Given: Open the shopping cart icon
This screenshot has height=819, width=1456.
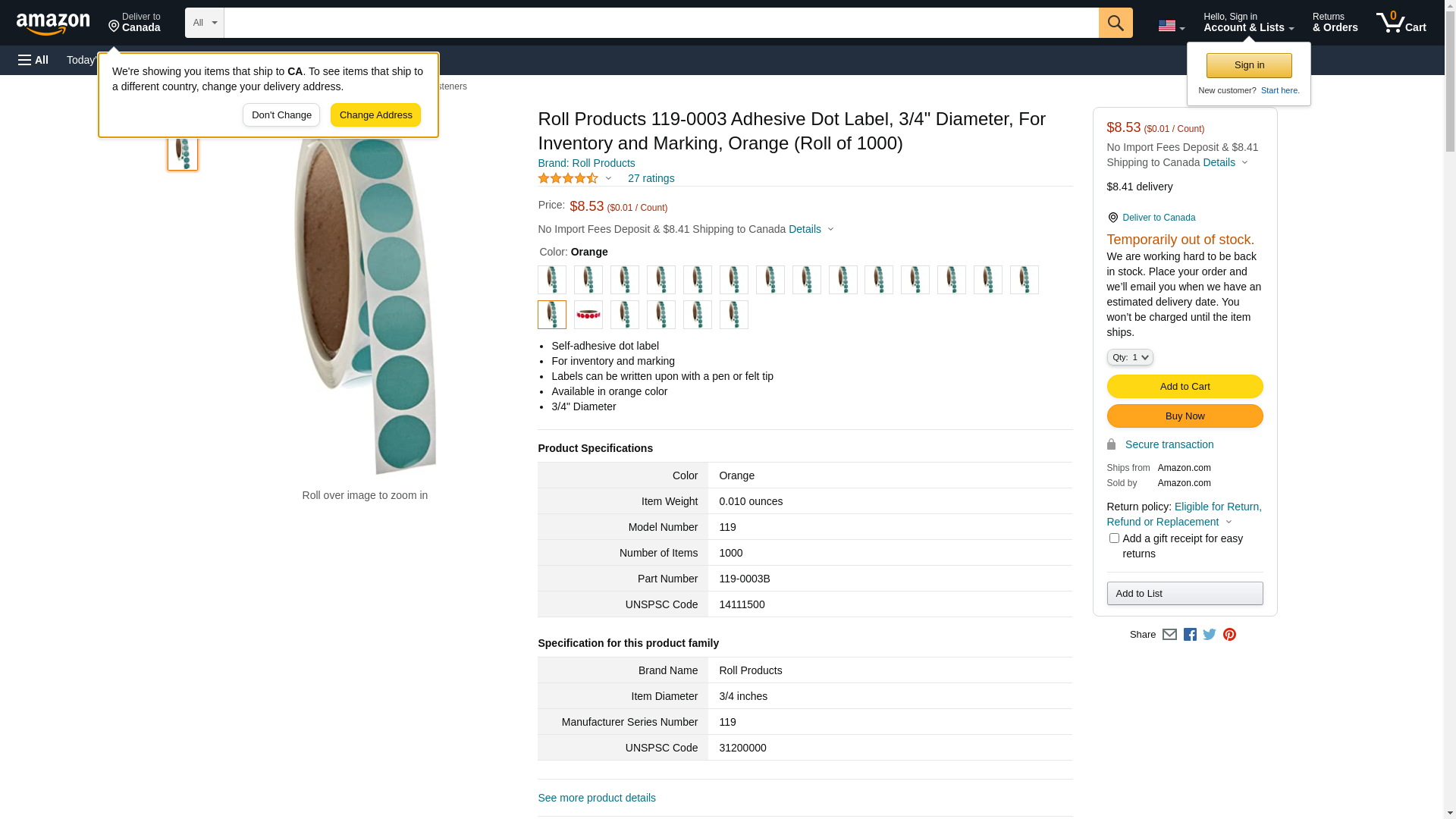Looking at the screenshot, I should pyautogui.click(x=1401, y=23).
